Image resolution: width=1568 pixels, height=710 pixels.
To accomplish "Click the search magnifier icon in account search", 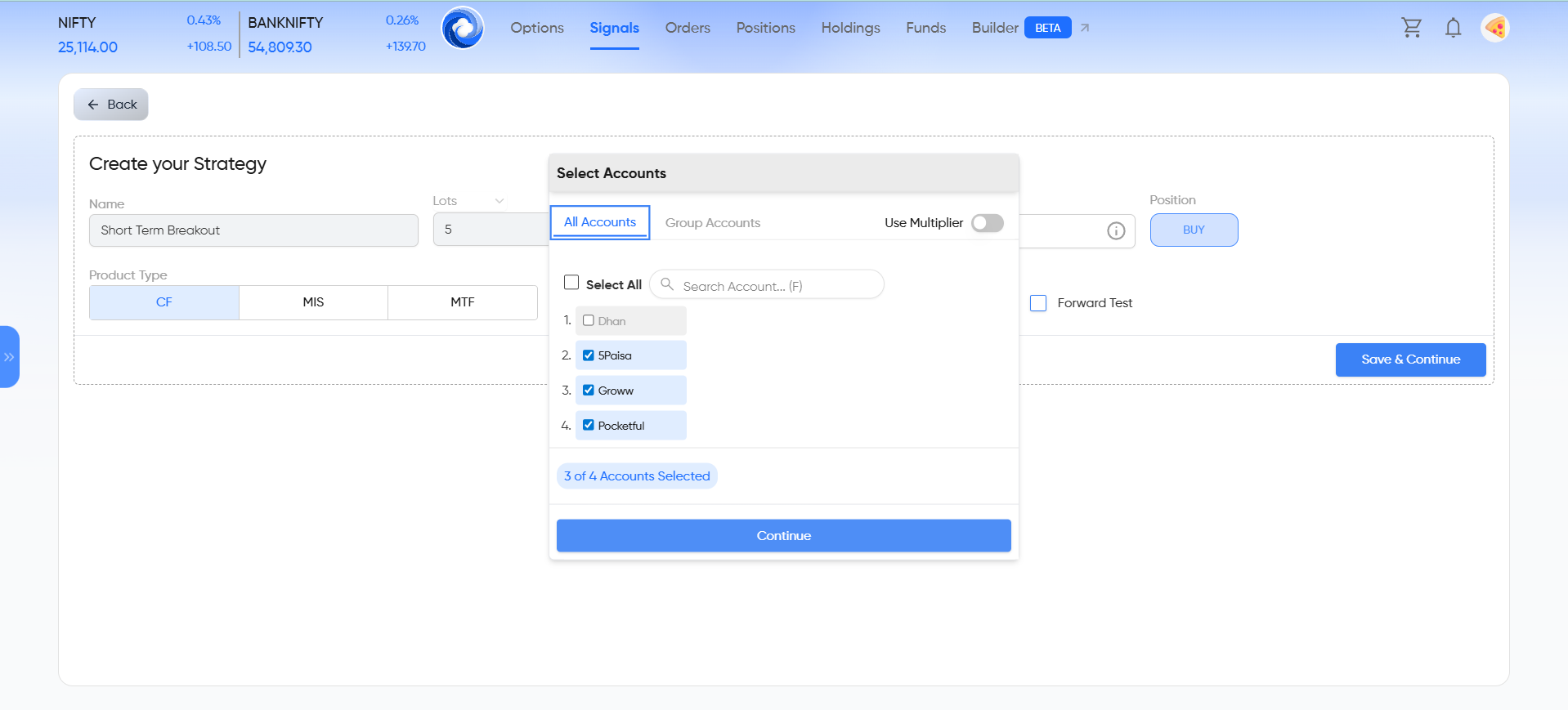I will pos(667,284).
